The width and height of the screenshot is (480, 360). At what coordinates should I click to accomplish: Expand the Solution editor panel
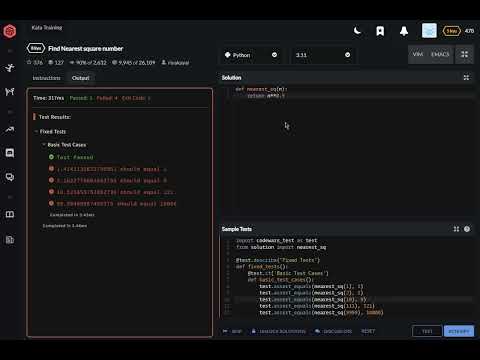pos(466,78)
